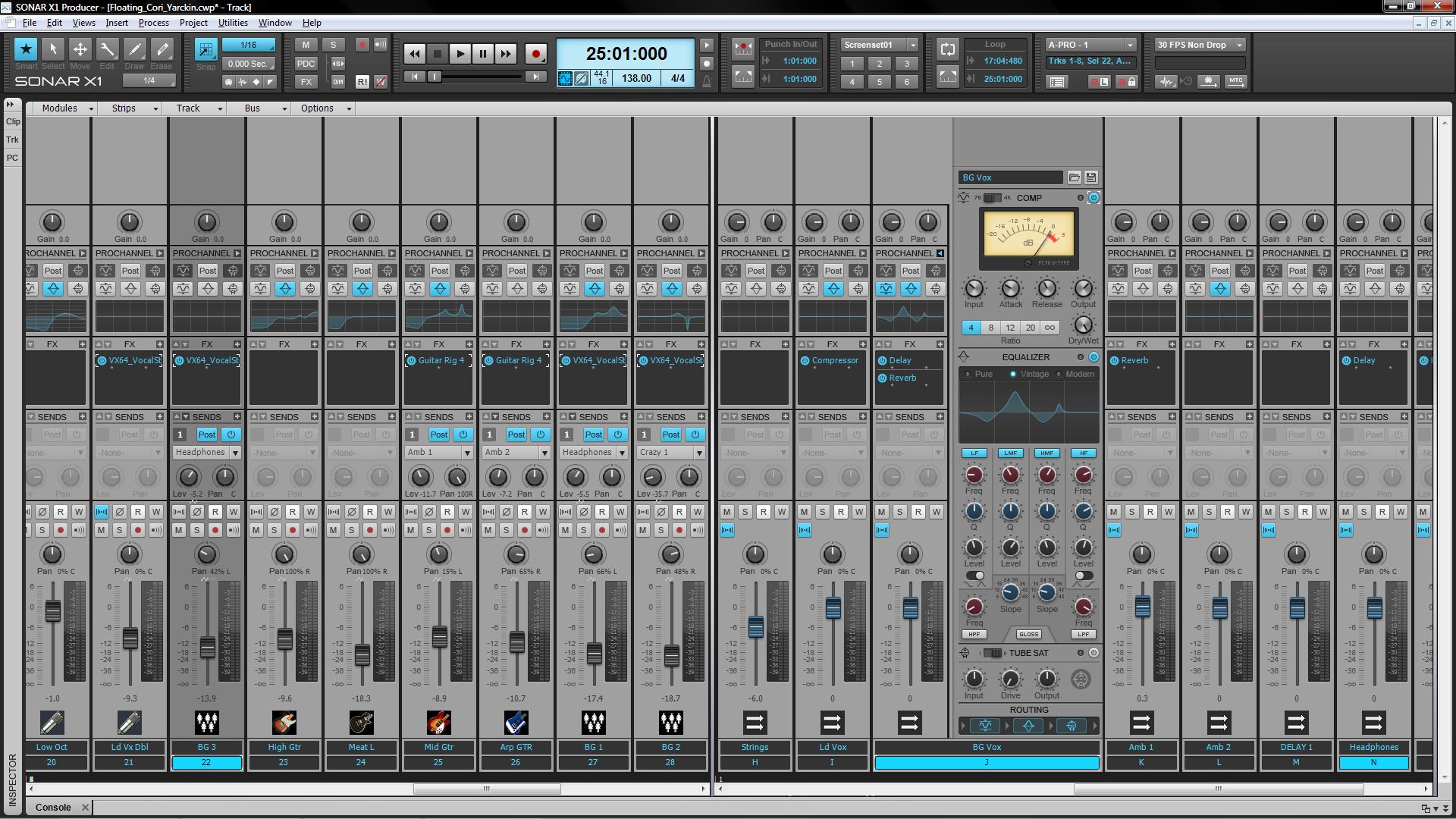Open the Utilities menu
This screenshot has height=819, width=1456.
pyautogui.click(x=233, y=23)
